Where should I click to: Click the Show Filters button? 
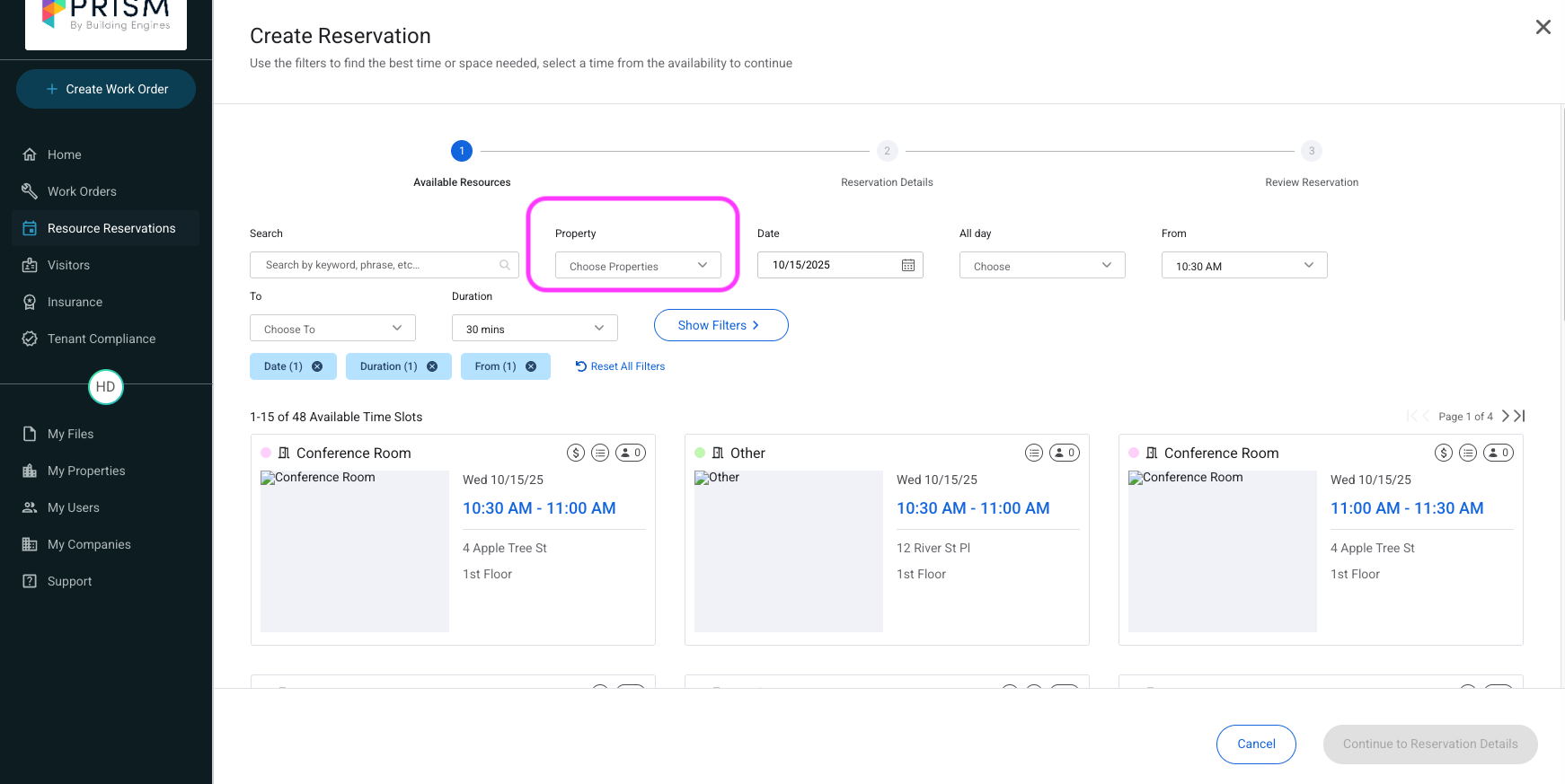(x=721, y=325)
